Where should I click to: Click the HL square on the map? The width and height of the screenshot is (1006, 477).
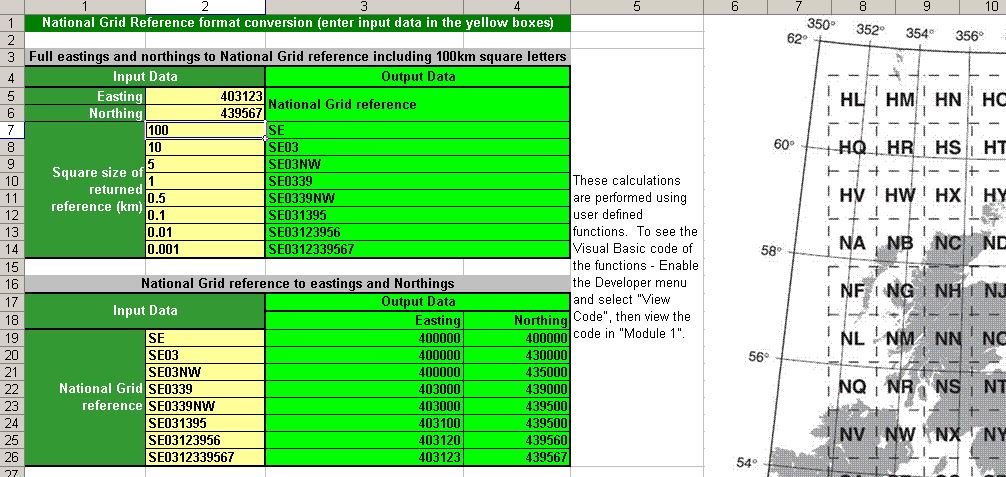(852, 100)
